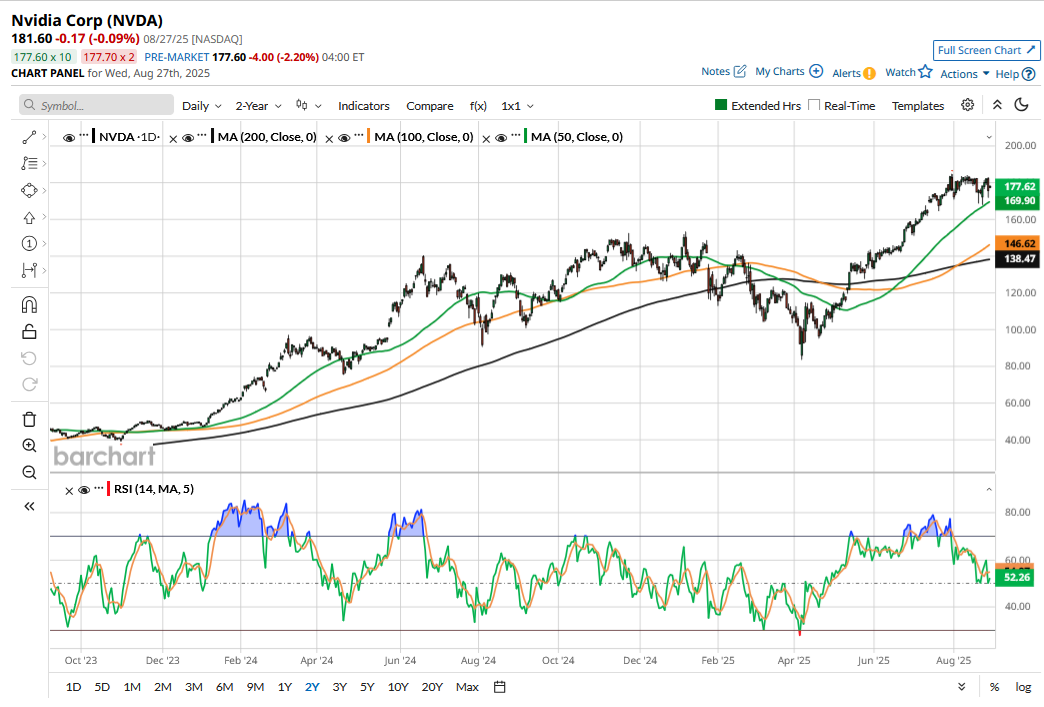Click the trash delete drawings icon

click(29, 419)
